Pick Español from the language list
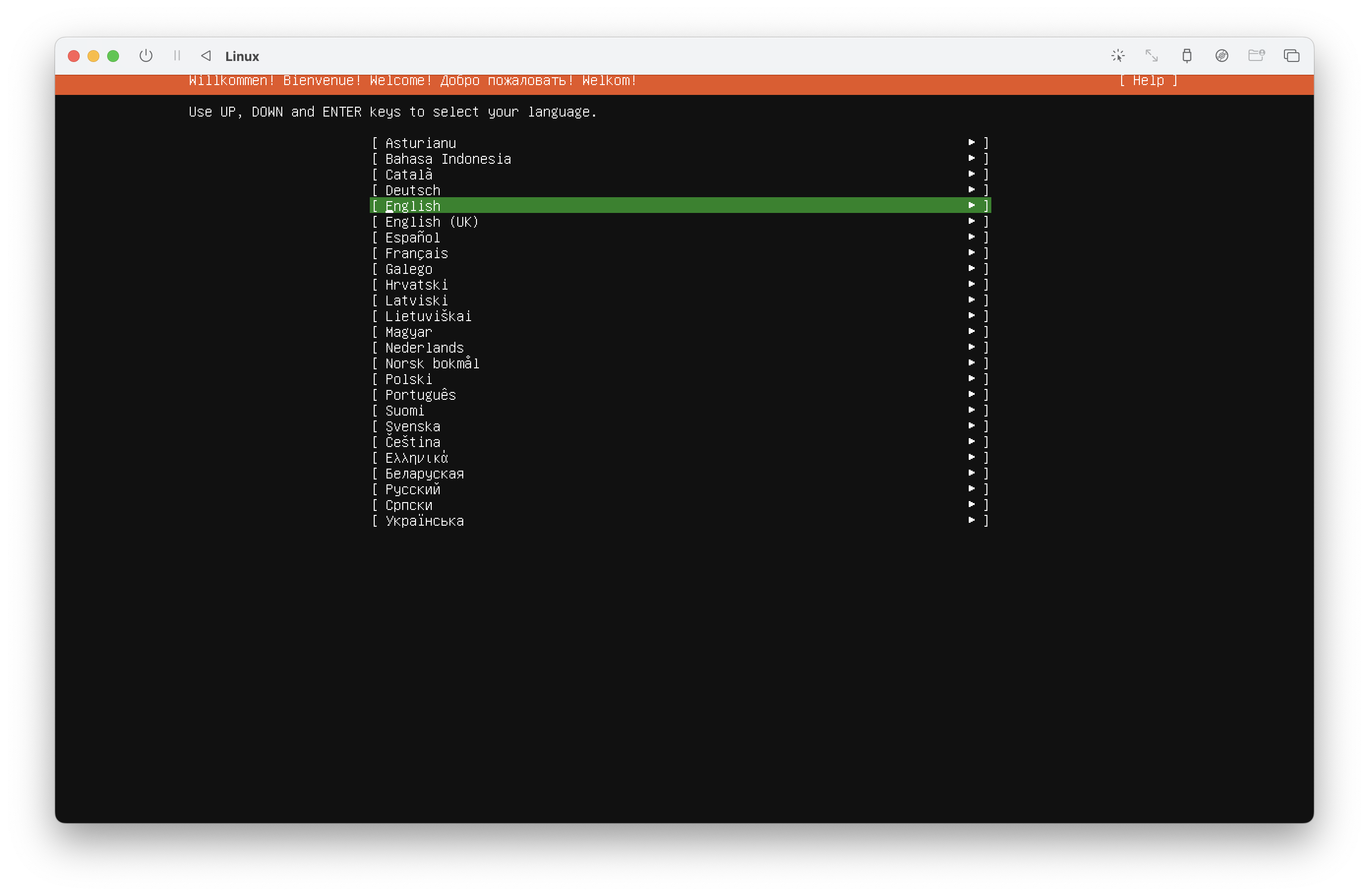1369x896 pixels. pyautogui.click(x=413, y=238)
